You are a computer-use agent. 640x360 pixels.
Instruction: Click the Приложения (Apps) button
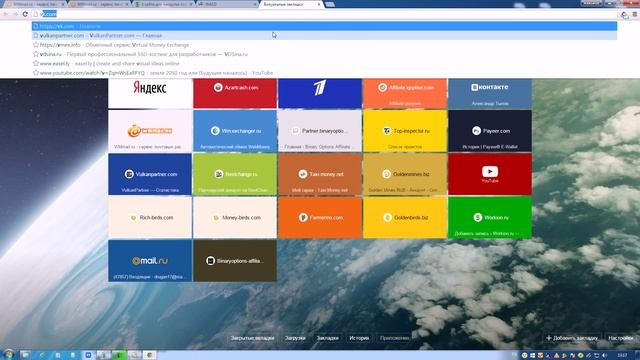tap(394, 338)
